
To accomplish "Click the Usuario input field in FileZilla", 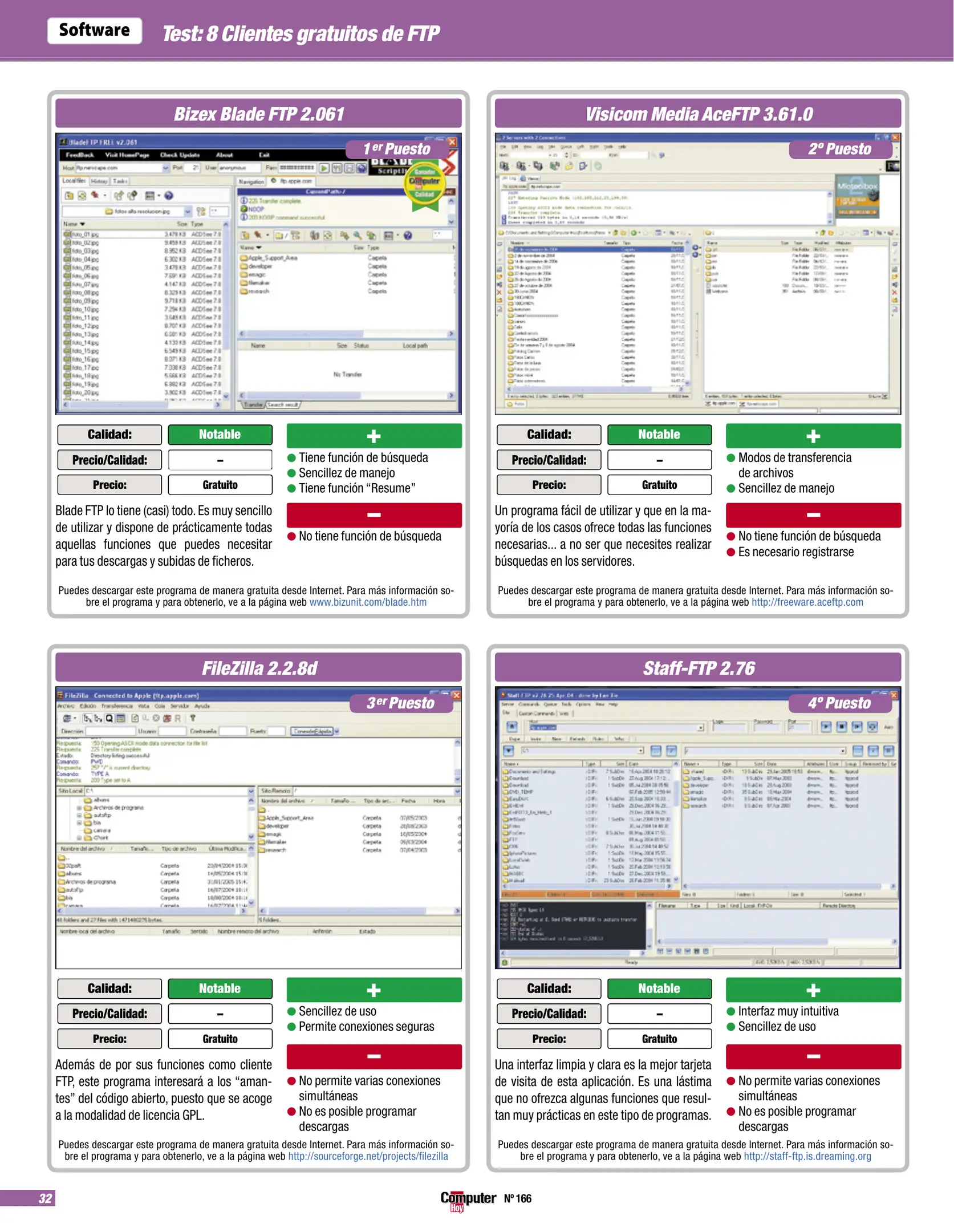I will tap(172, 731).
